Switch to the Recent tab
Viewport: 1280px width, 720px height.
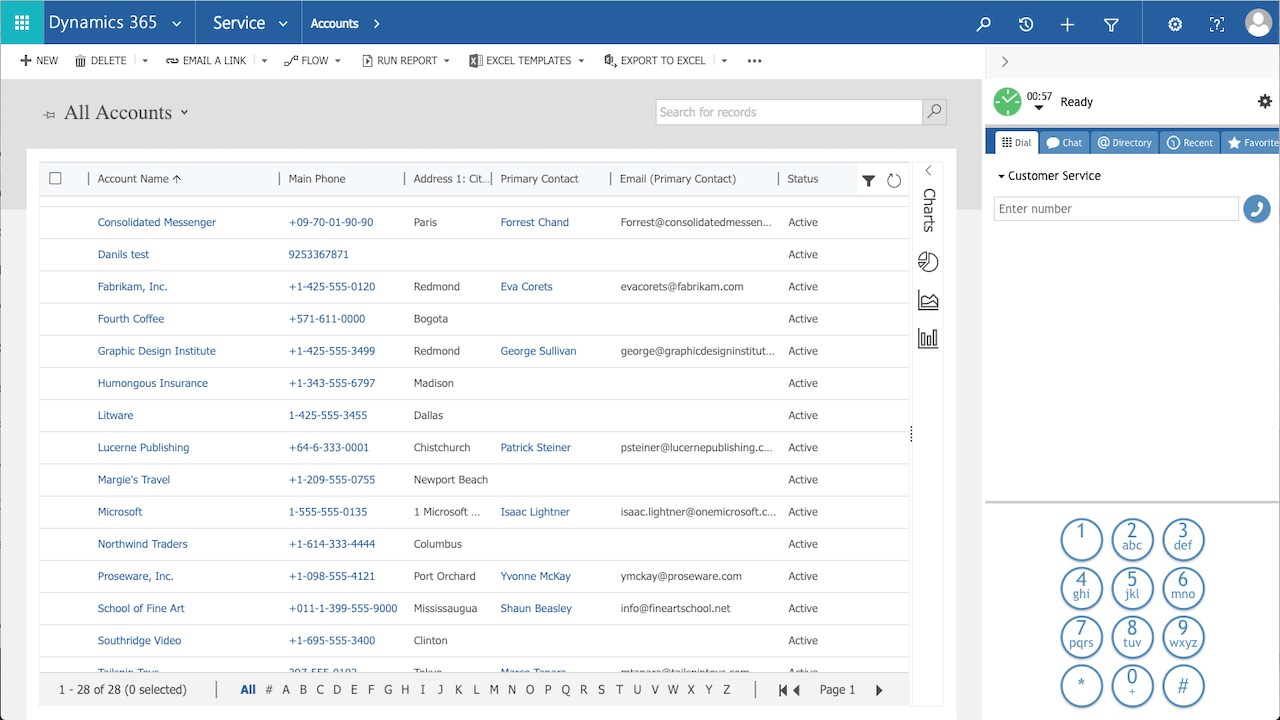click(1190, 143)
